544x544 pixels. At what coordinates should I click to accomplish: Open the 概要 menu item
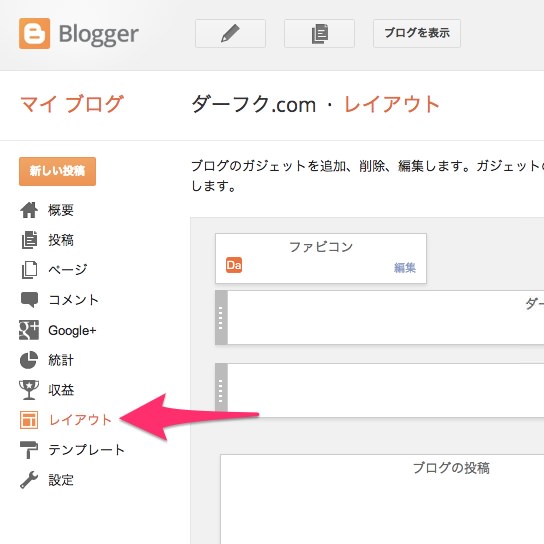61,210
